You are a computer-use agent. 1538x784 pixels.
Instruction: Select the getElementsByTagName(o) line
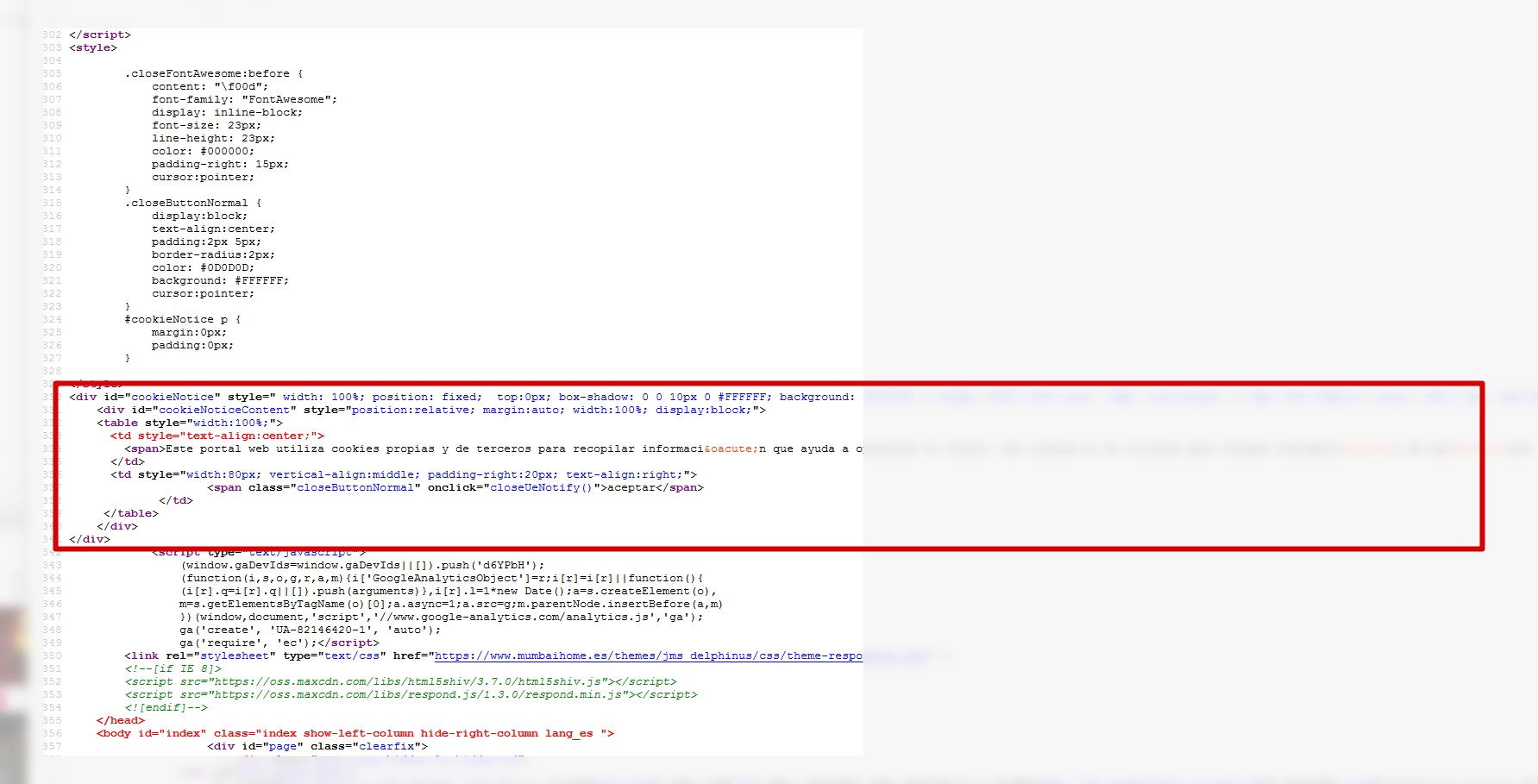[x=451, y=604]
